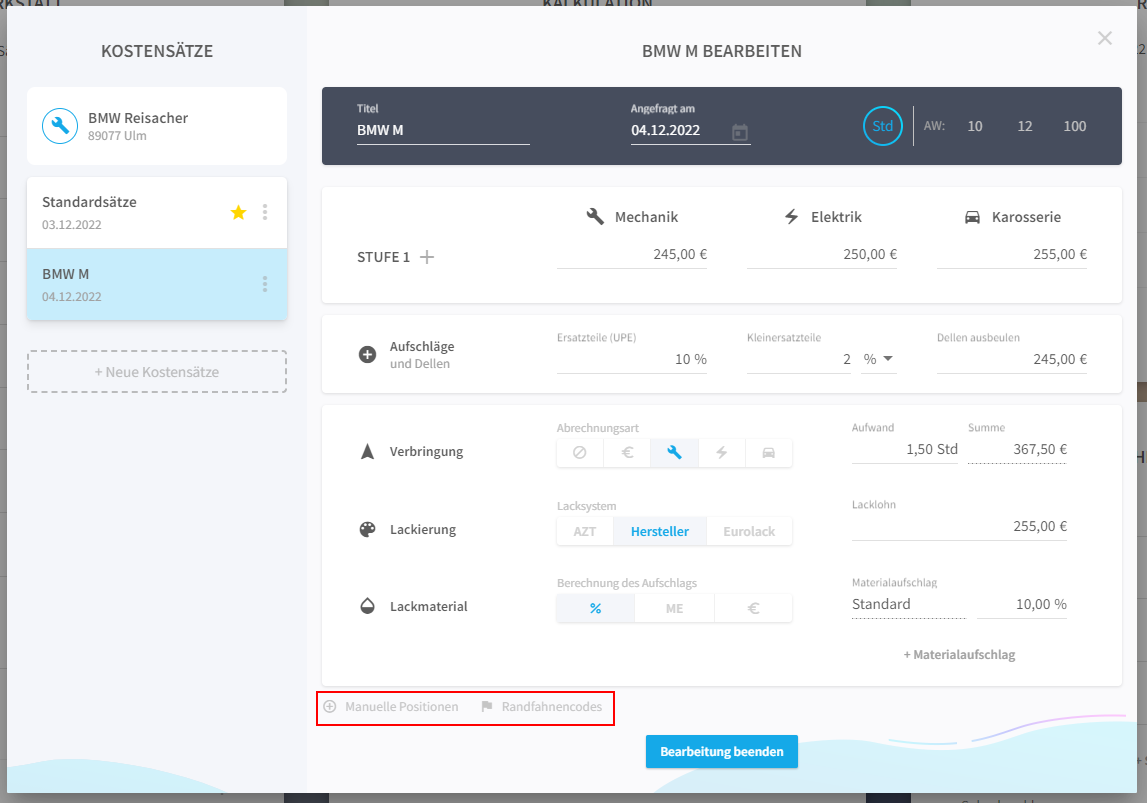Viewport: 1147px width, 803px height.
Task: Add a level with STUFE 1 plus
Action: pyautogui.click(x=426, y=257)
